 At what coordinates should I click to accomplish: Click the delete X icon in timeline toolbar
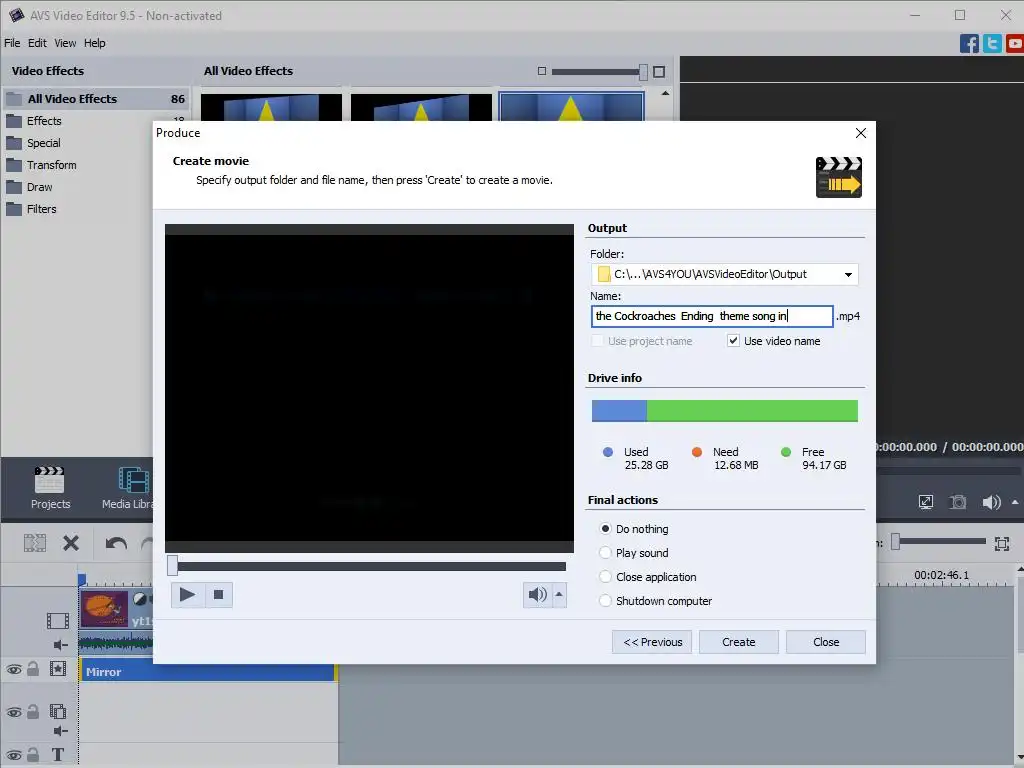(x=71, y=543)
